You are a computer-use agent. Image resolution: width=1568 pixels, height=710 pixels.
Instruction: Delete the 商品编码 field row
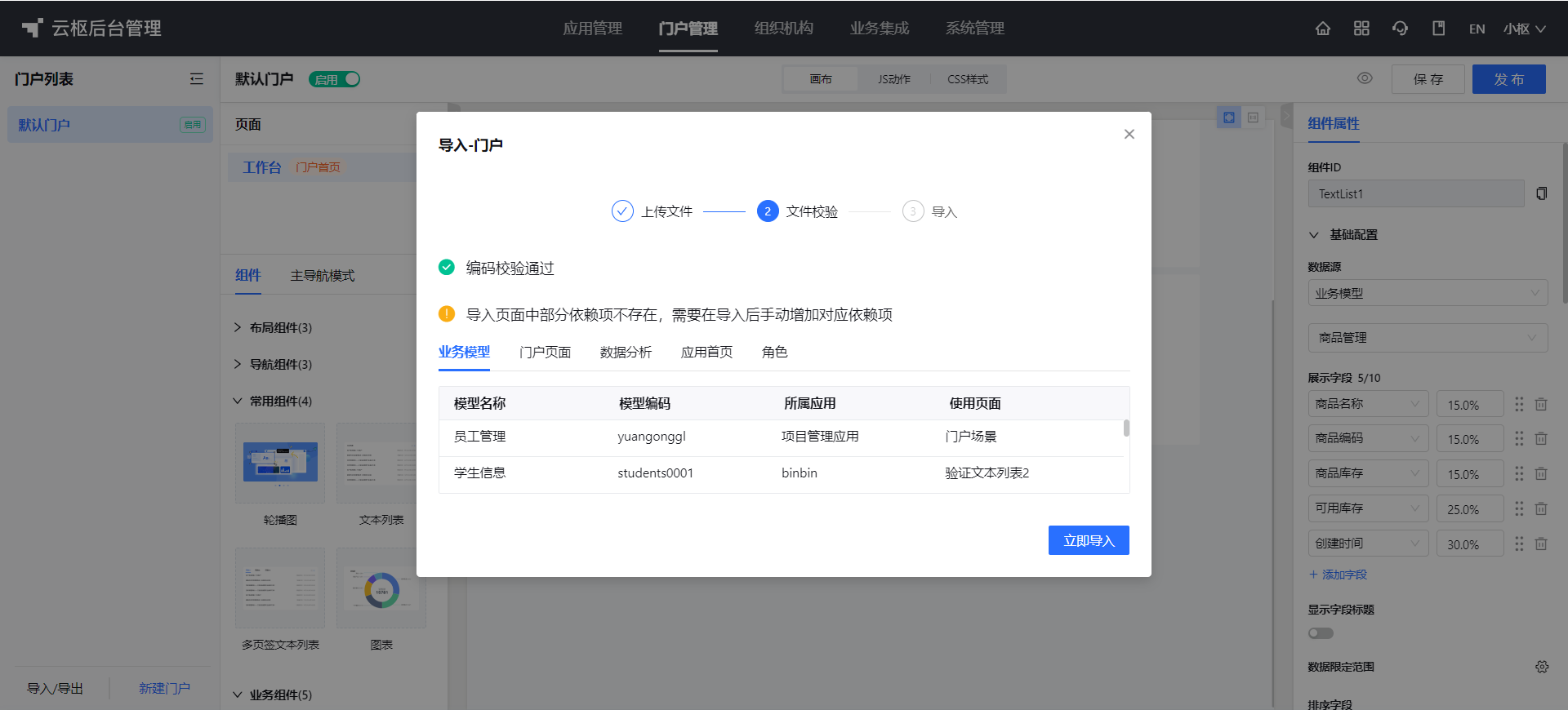click(1541, 438)
